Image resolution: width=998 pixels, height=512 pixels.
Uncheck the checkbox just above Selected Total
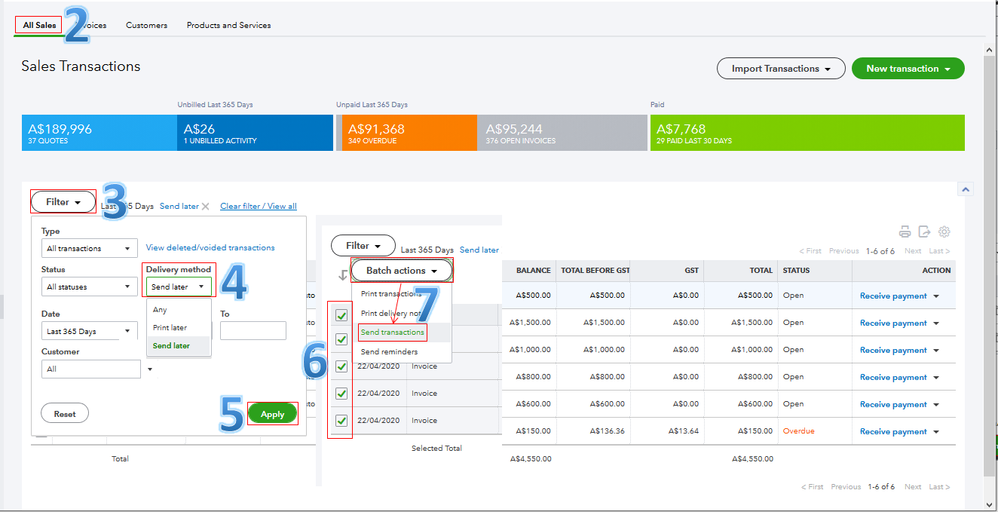(342, 421)
